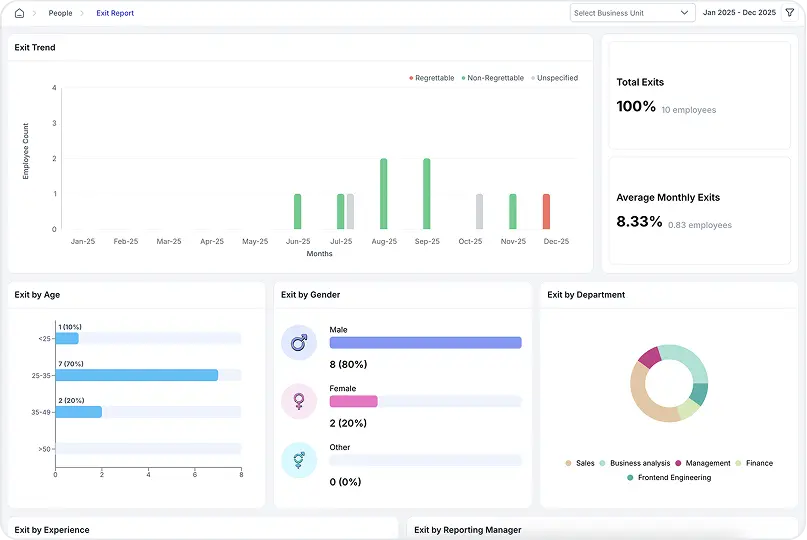This screenshot has height=540, width=807.
Task: Click Exit Report breadcrumb item
Action: coord(115,13)
